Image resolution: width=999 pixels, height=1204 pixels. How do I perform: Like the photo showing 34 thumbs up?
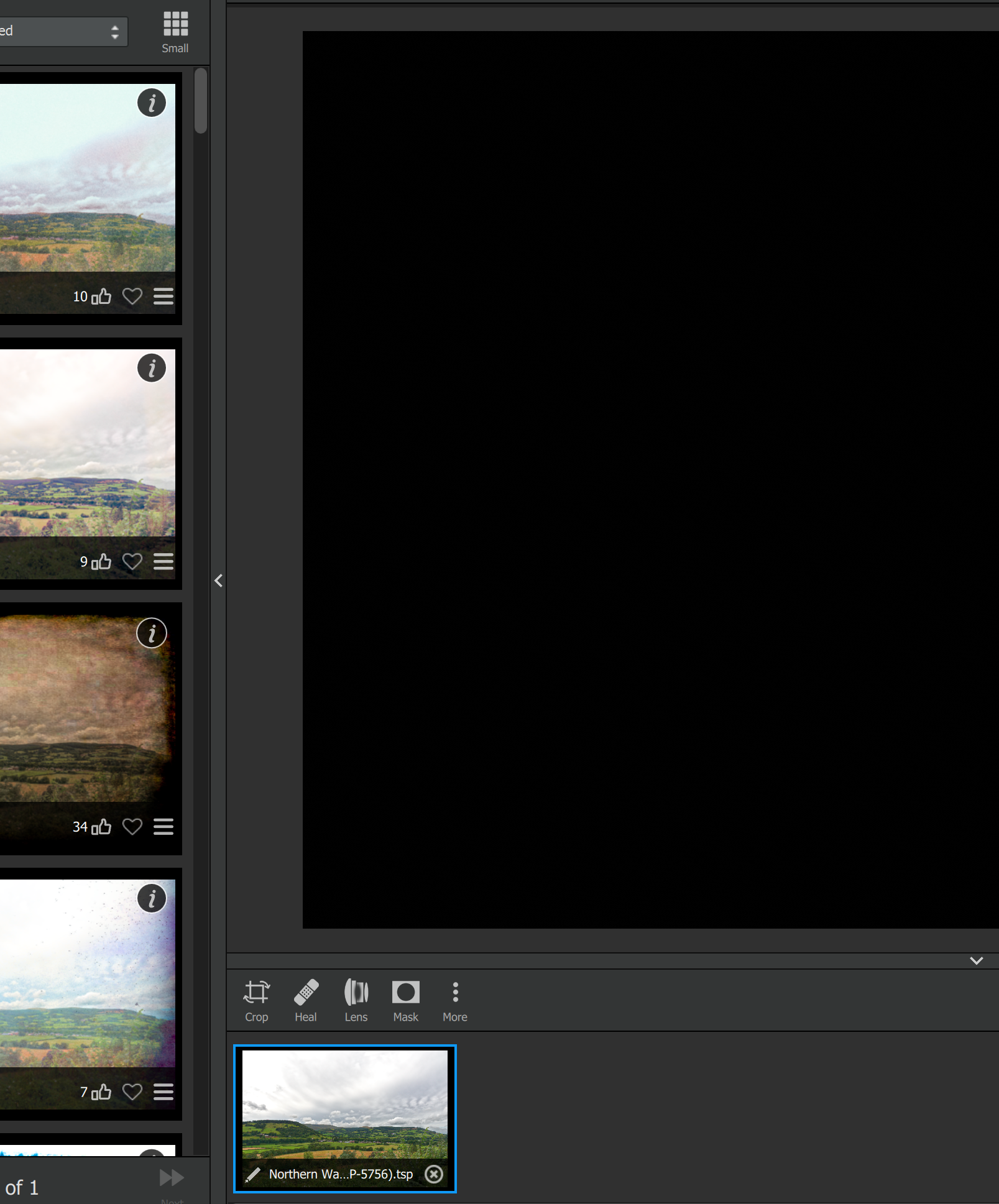(101, 827)
